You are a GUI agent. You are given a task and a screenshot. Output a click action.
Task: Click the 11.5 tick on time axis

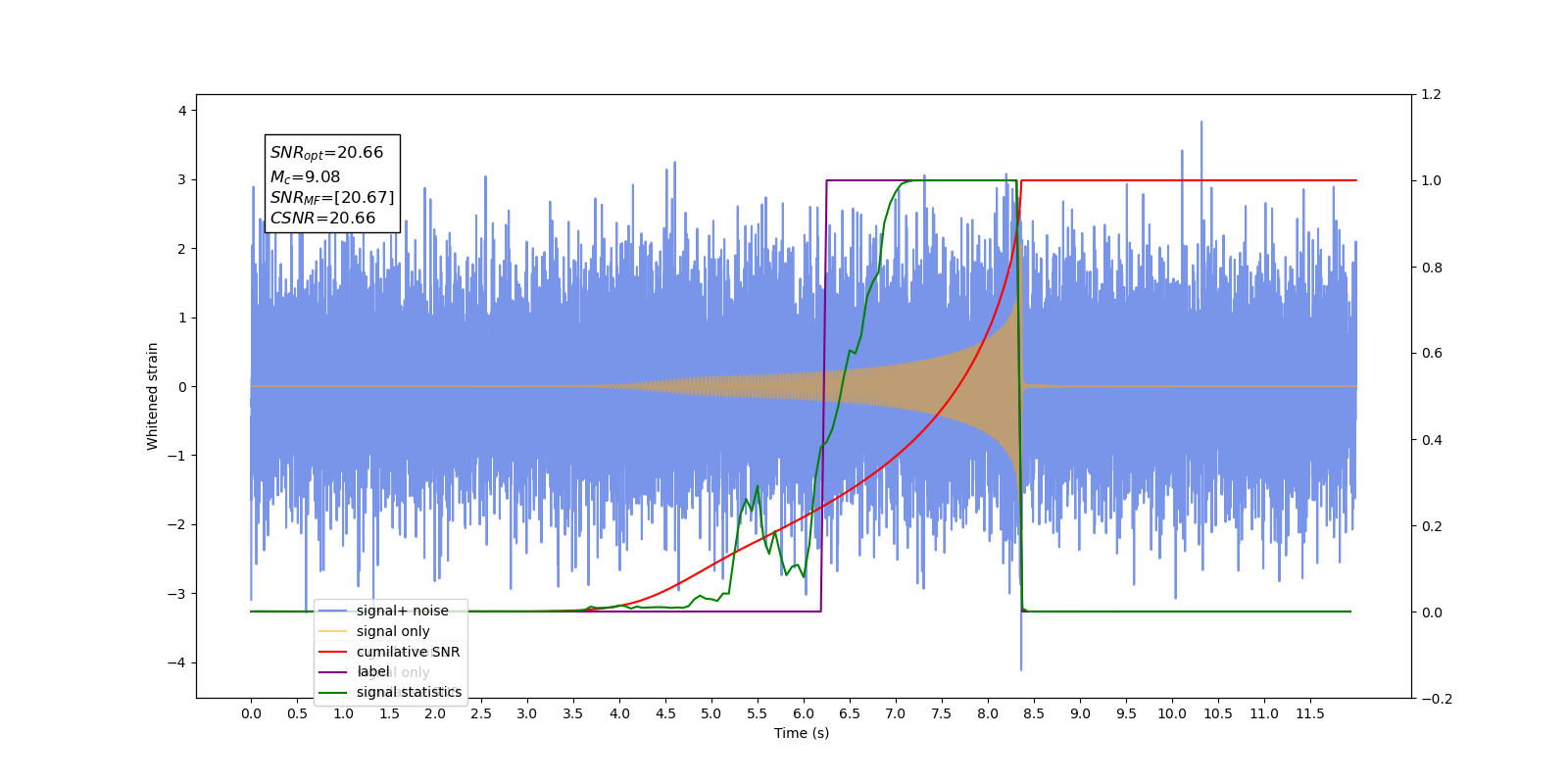tap(1310, 713)
